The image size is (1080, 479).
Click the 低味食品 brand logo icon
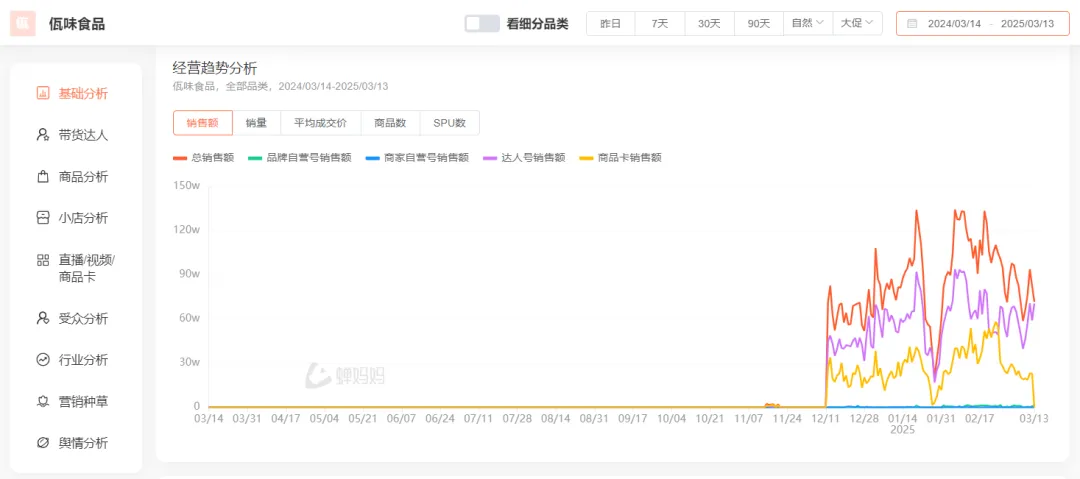[x=23, y=23]
